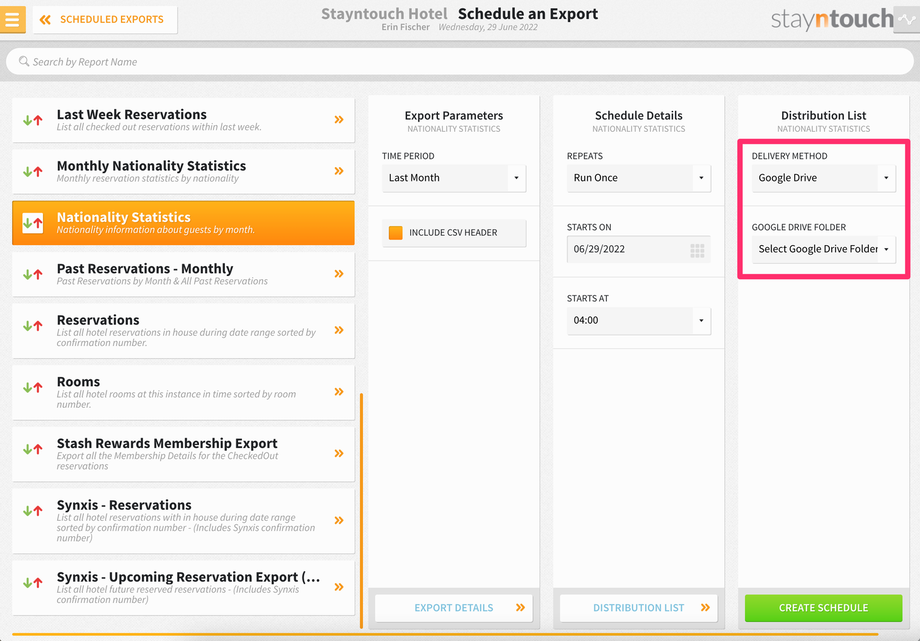
Task: Click export arrows icon for Rooms
Action: pos(33,387)
